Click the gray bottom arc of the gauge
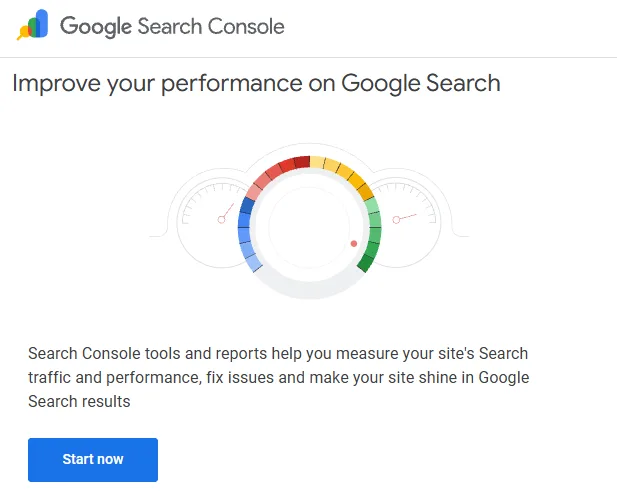Viewport: 617px width, 491px height. [x=309, y=289]
